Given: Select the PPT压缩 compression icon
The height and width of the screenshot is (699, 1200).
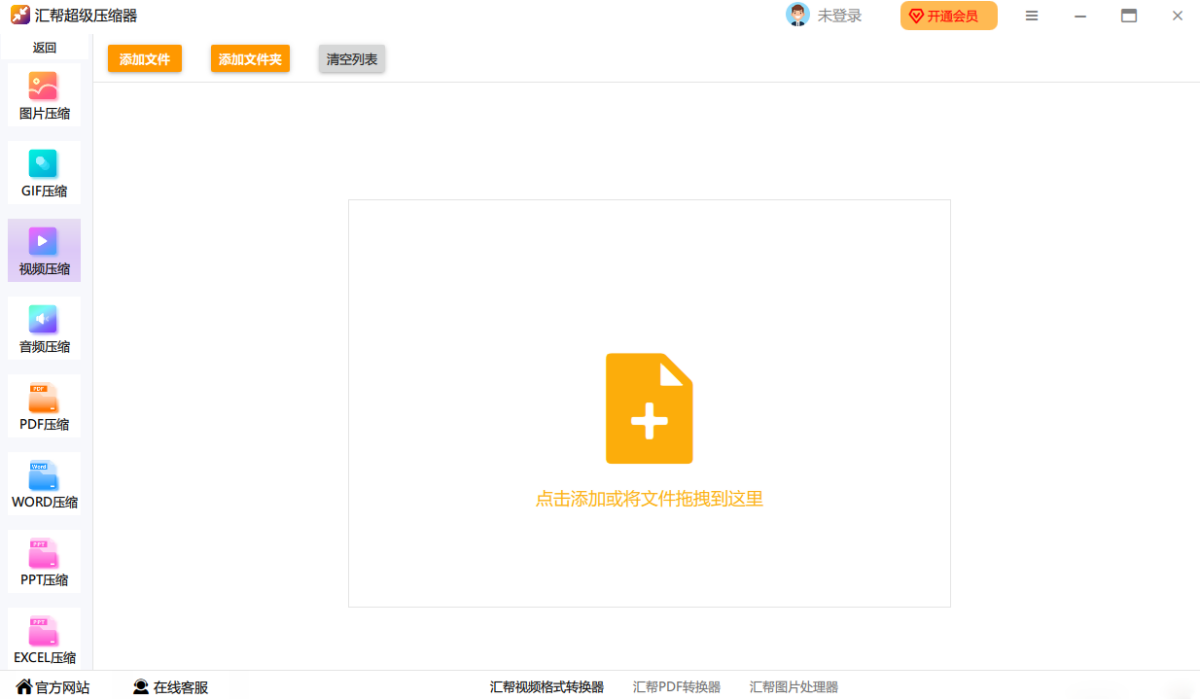Looking at the screenshot, I should 43,553.
